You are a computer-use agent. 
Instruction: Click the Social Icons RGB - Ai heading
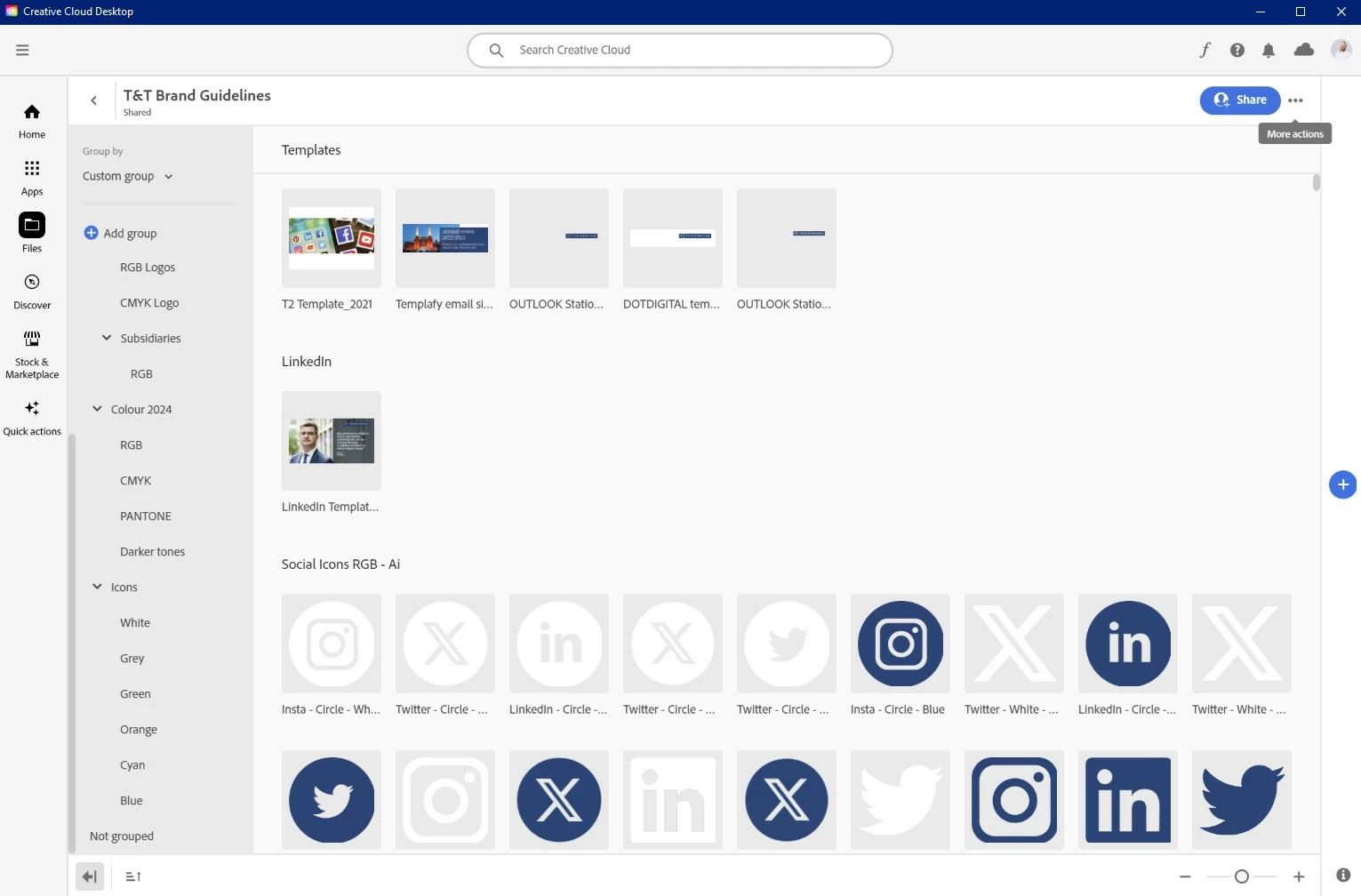click(x=340, y=564)
